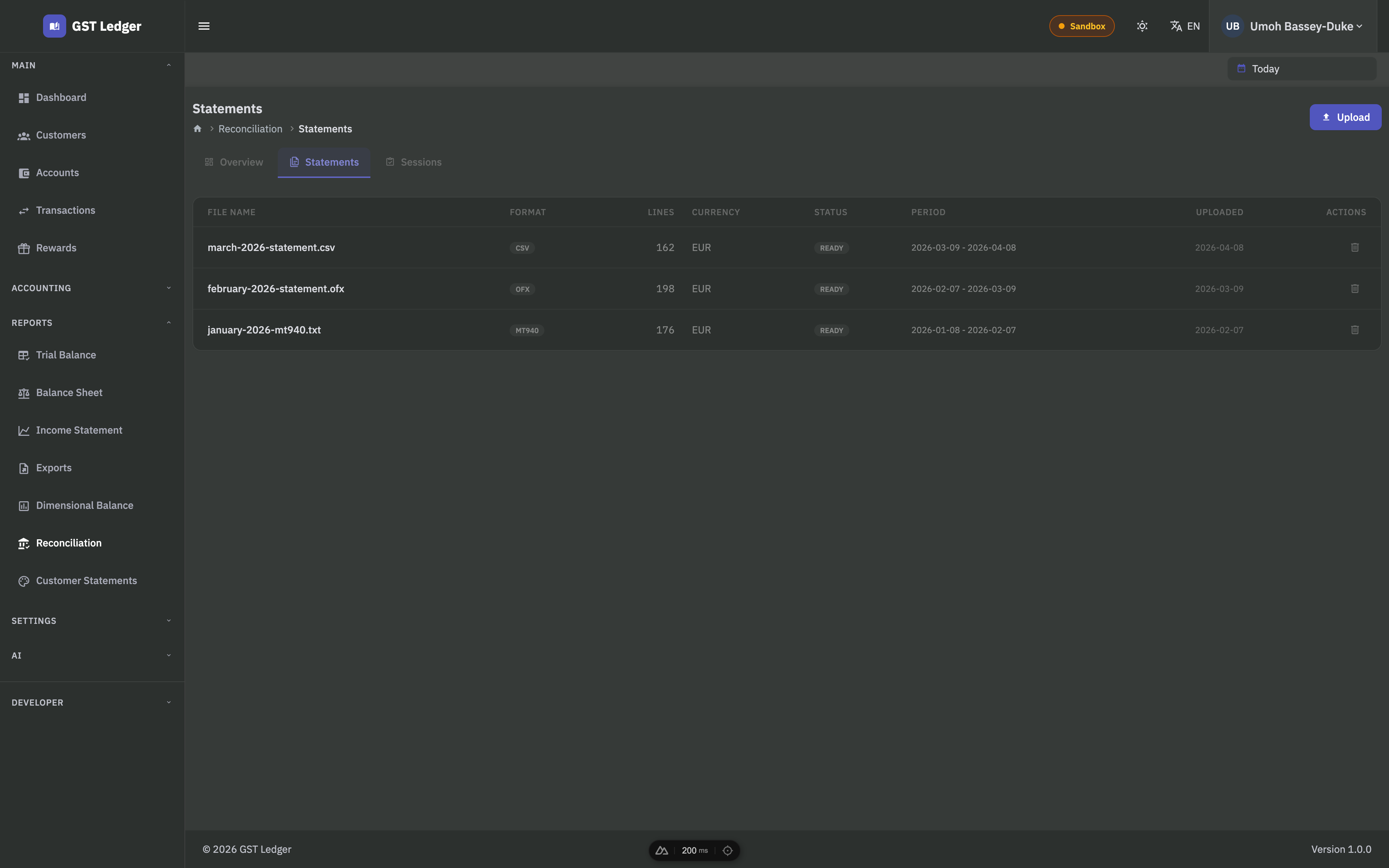Viewport: 1389px width, 868px height.
Task: Expand the DEVELOPER sidebar section
Action: point(169,703)
